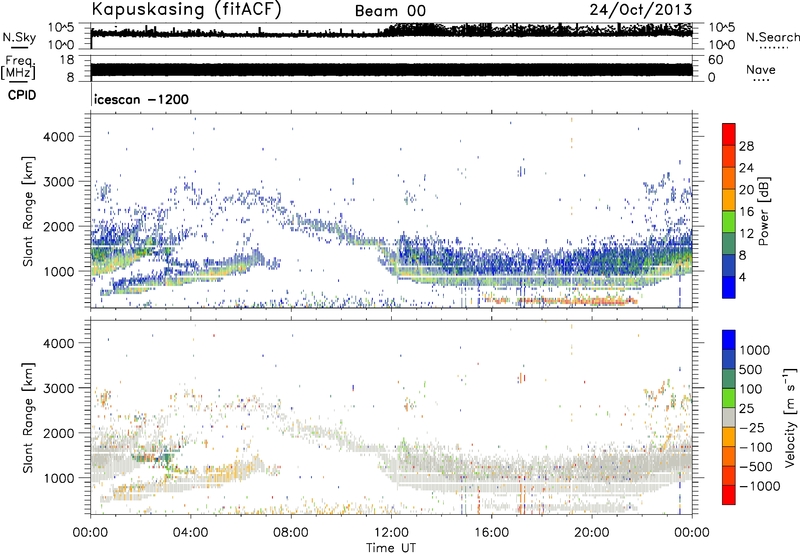Click the '16' tick on Power colorbar

click(x=746, y=212)
